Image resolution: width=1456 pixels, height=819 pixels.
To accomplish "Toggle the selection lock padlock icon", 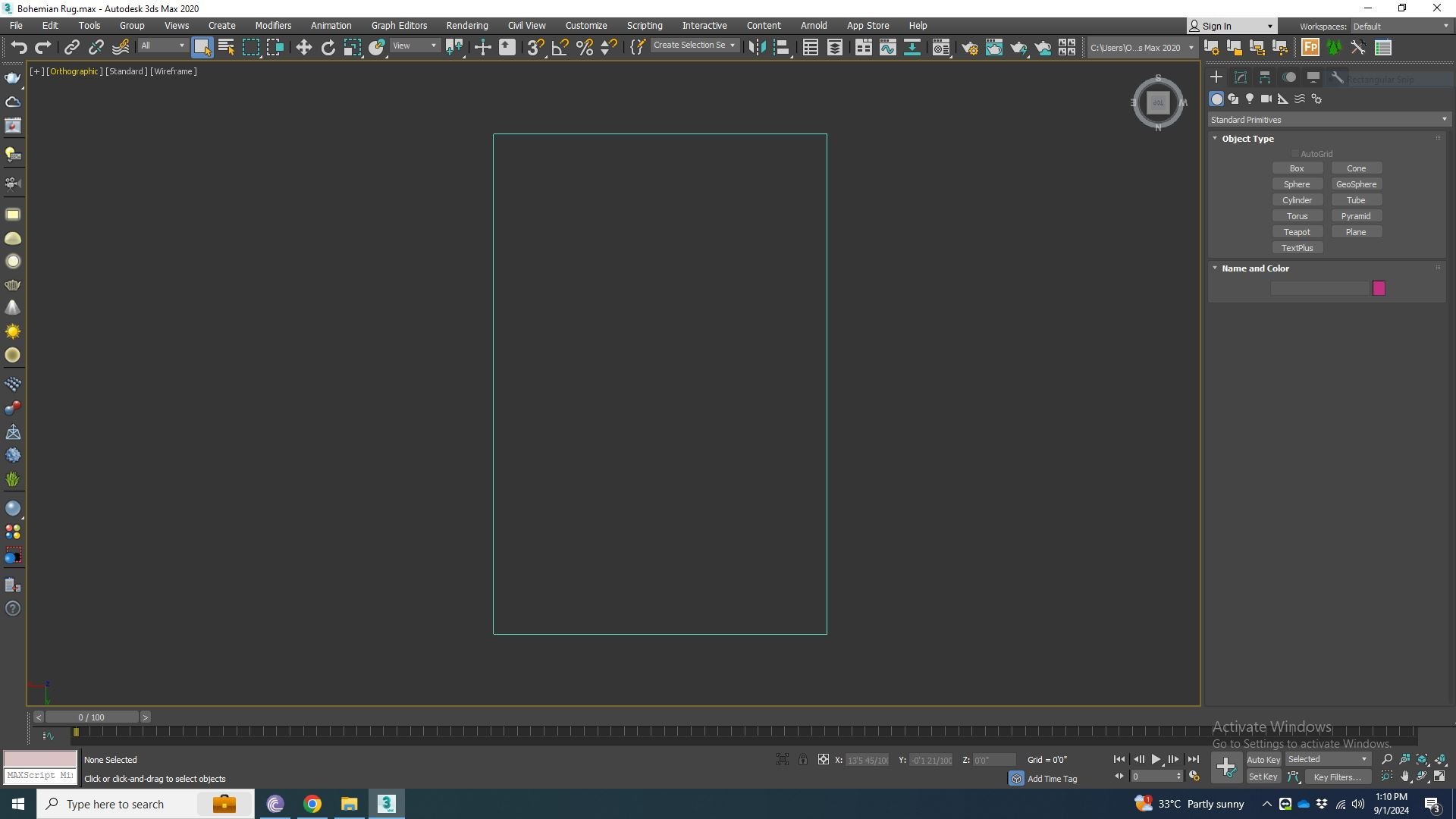I will pyautogui.click(x=802, y=759).
